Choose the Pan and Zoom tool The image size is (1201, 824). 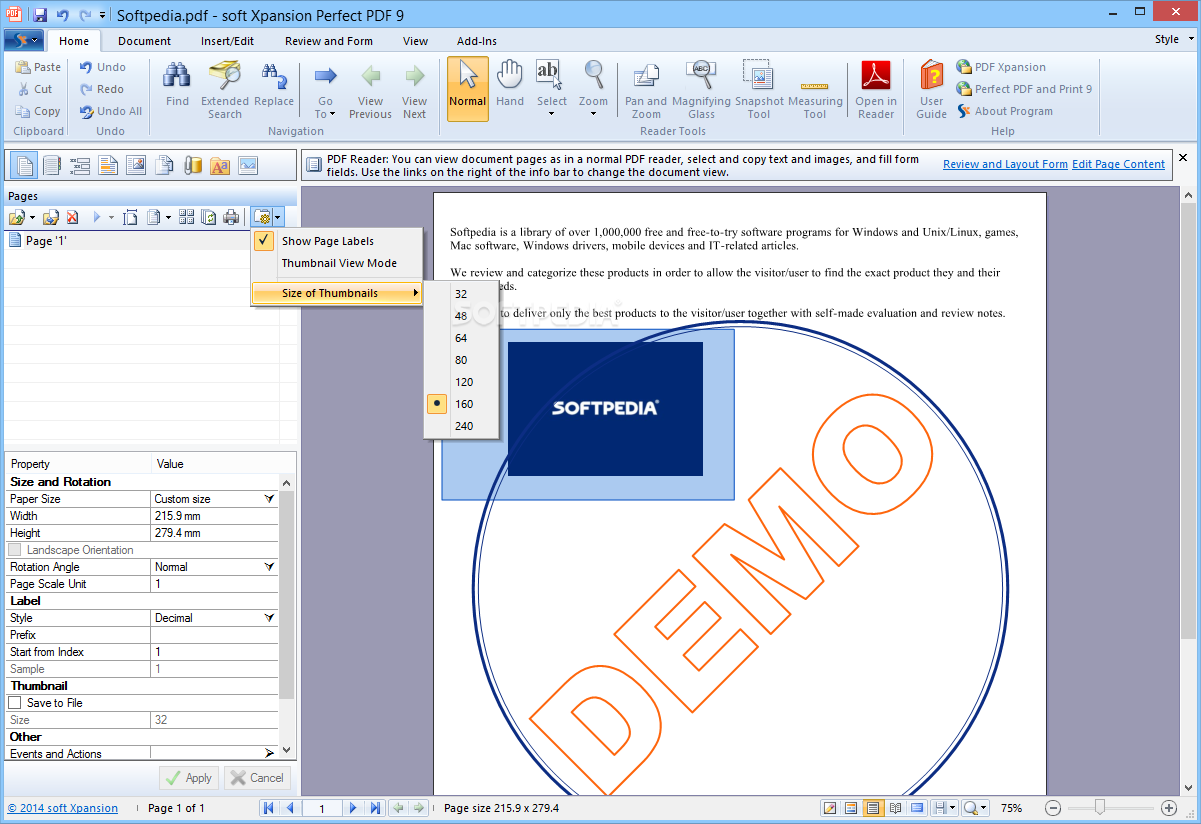point(646,89)
